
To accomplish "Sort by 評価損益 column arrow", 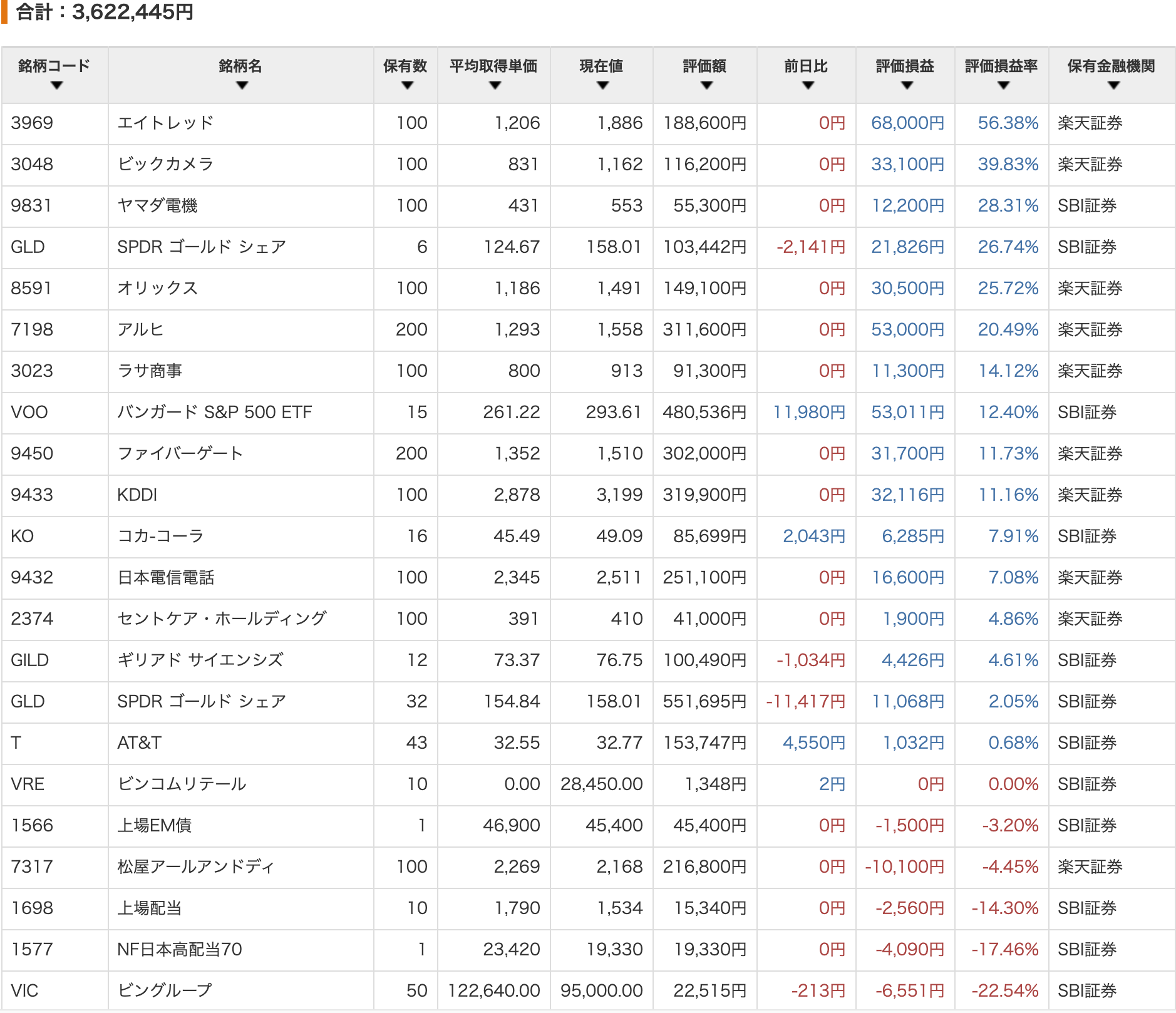I will coord(907,86).
